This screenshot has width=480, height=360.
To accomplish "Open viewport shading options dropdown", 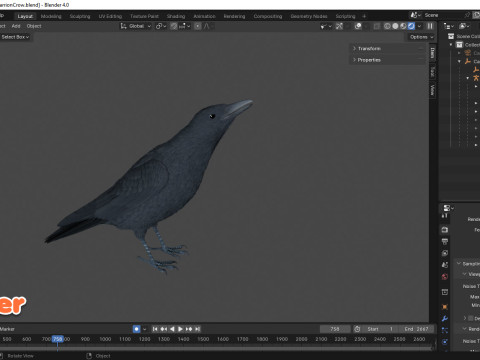I will coord(419,26).
